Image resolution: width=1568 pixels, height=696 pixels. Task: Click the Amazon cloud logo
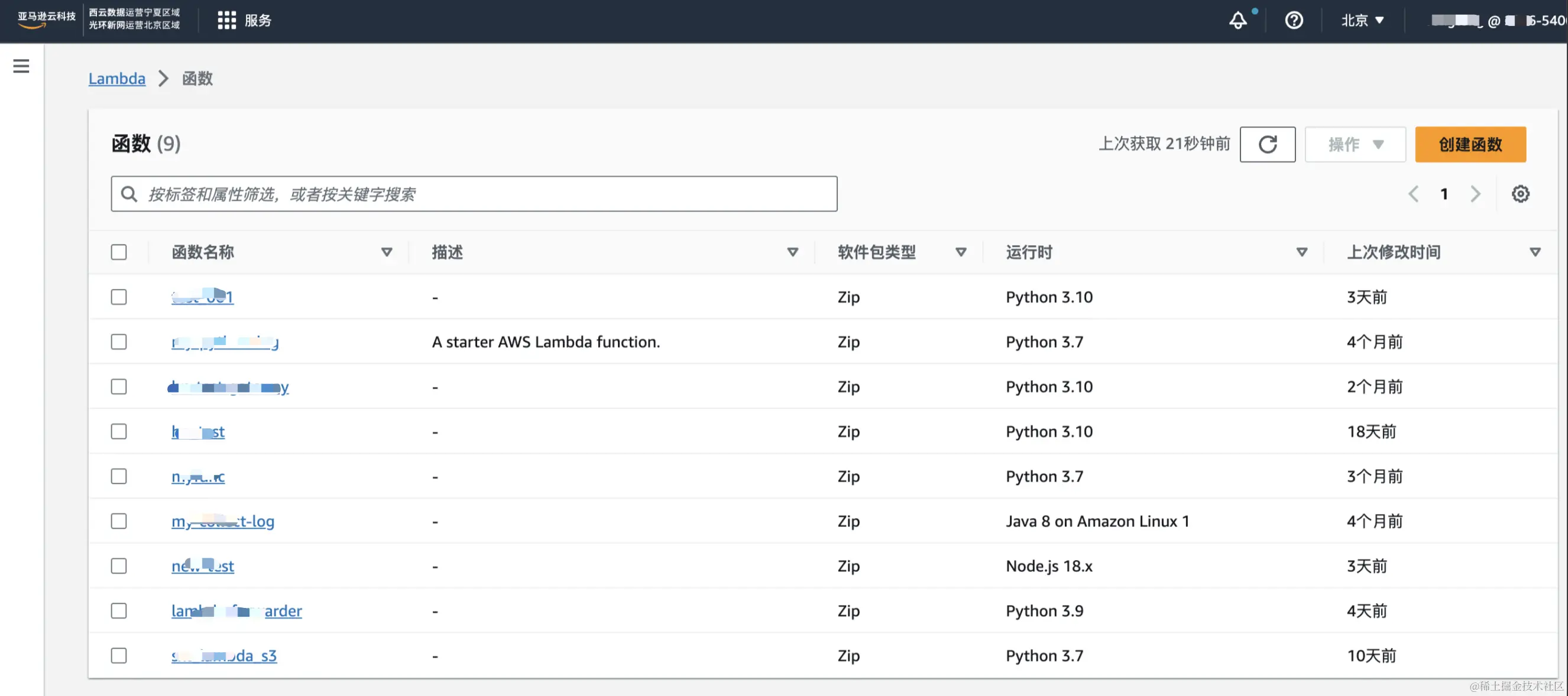point(46,19)
